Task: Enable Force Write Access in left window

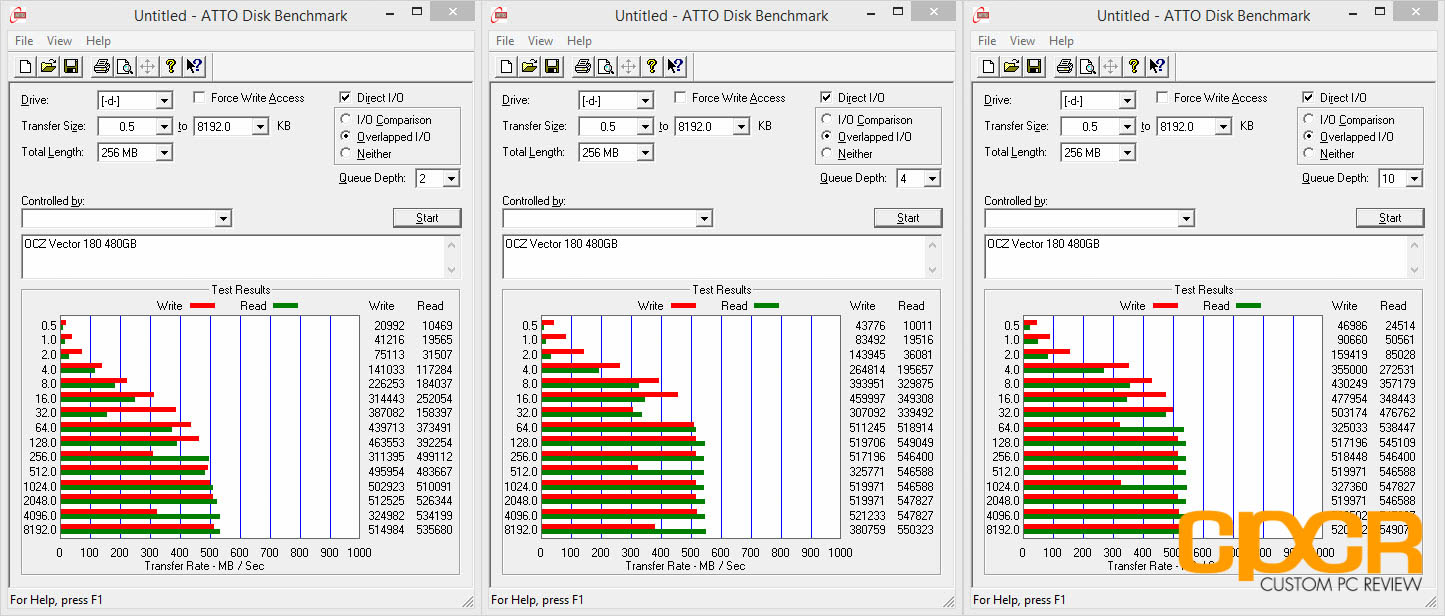Action: 199,98
